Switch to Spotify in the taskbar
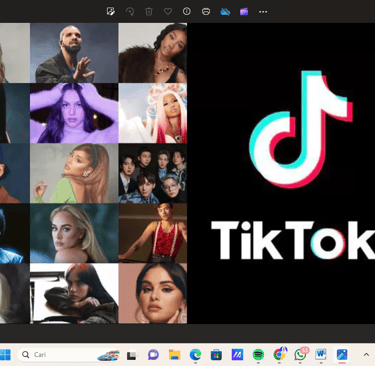This screenshot has height=366, width=375. pos(258,355)
